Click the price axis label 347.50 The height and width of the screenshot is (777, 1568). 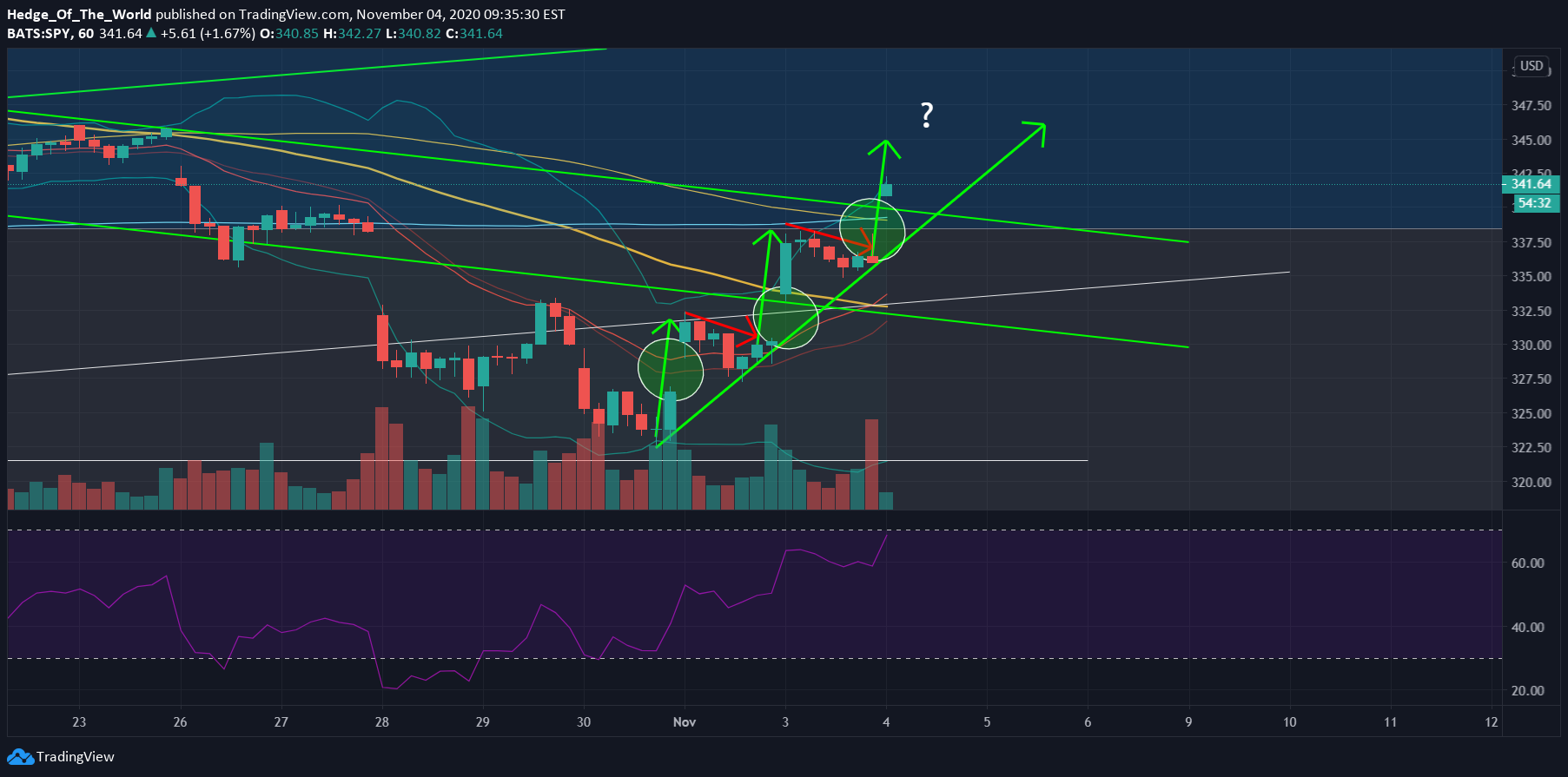(x=1532, y=106)
